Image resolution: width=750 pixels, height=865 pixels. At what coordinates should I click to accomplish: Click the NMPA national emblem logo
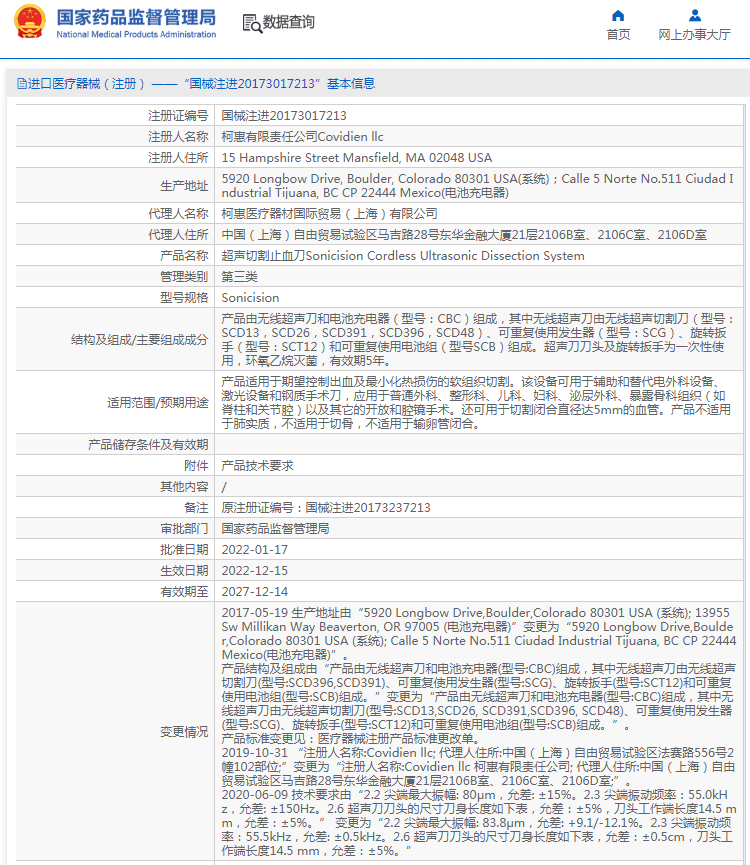tap(29, 22)
